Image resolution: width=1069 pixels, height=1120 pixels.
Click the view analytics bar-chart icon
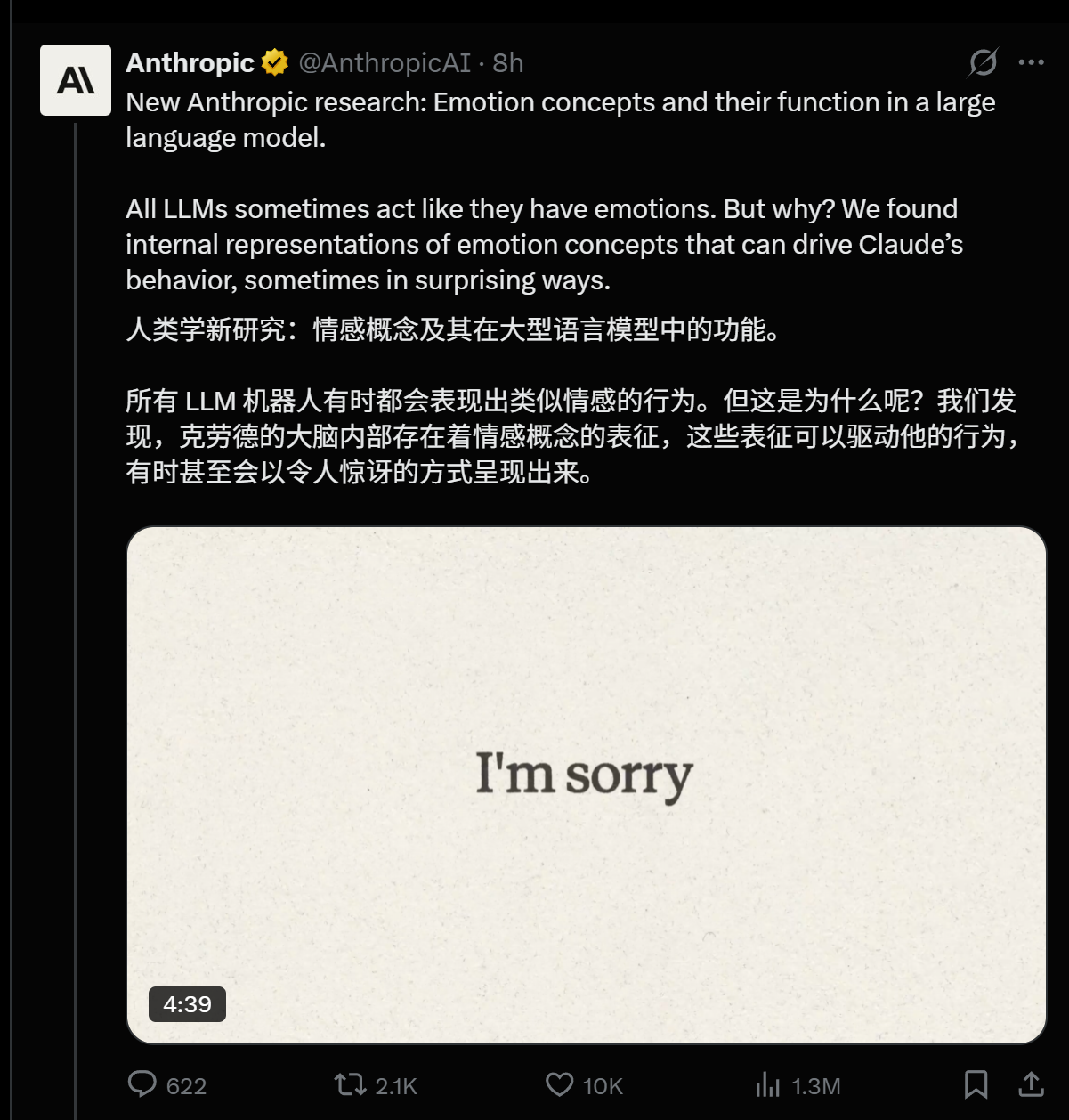(x=767, y=1085)
